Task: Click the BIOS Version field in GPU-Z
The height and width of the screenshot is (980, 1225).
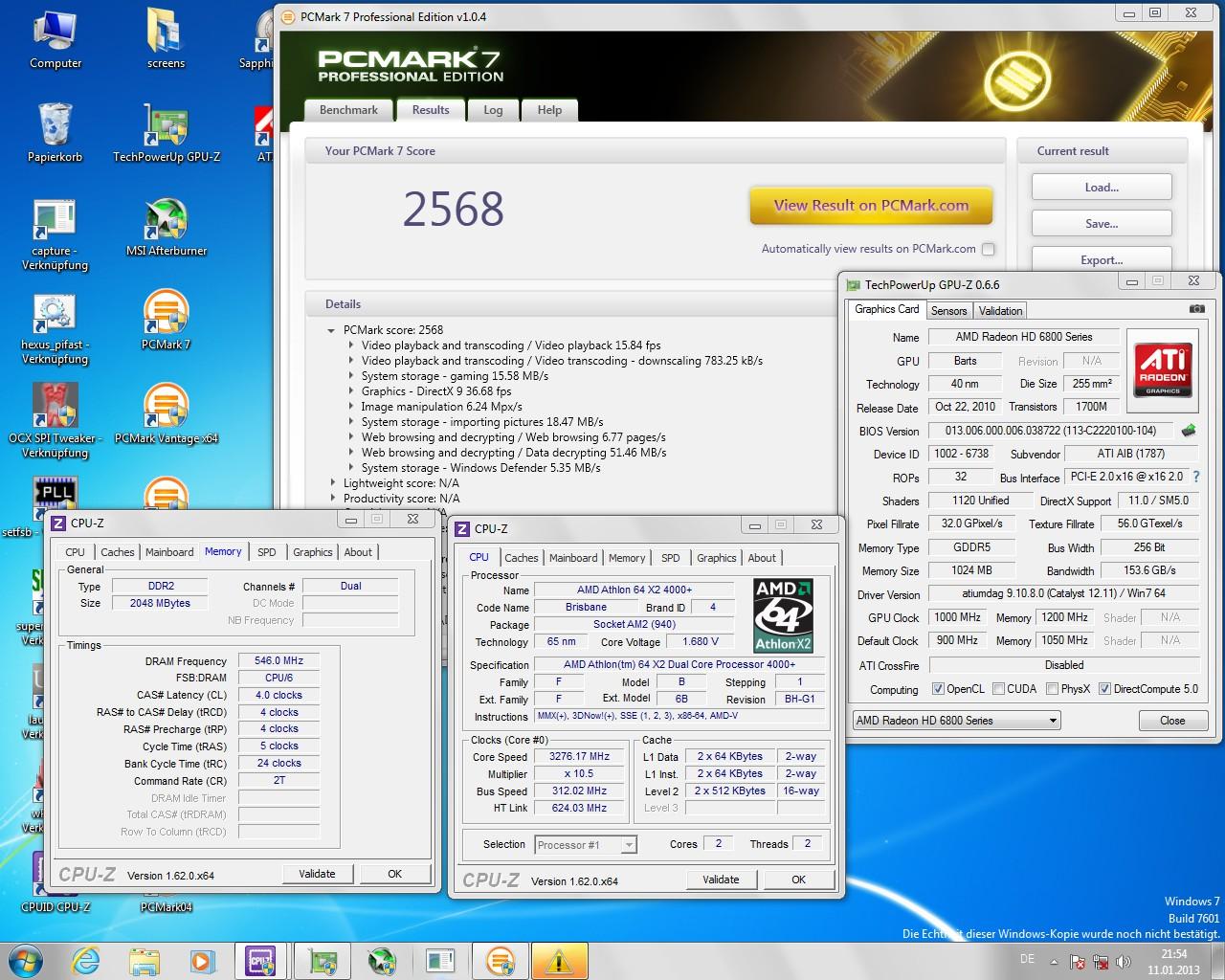Action: (1051, 431)
